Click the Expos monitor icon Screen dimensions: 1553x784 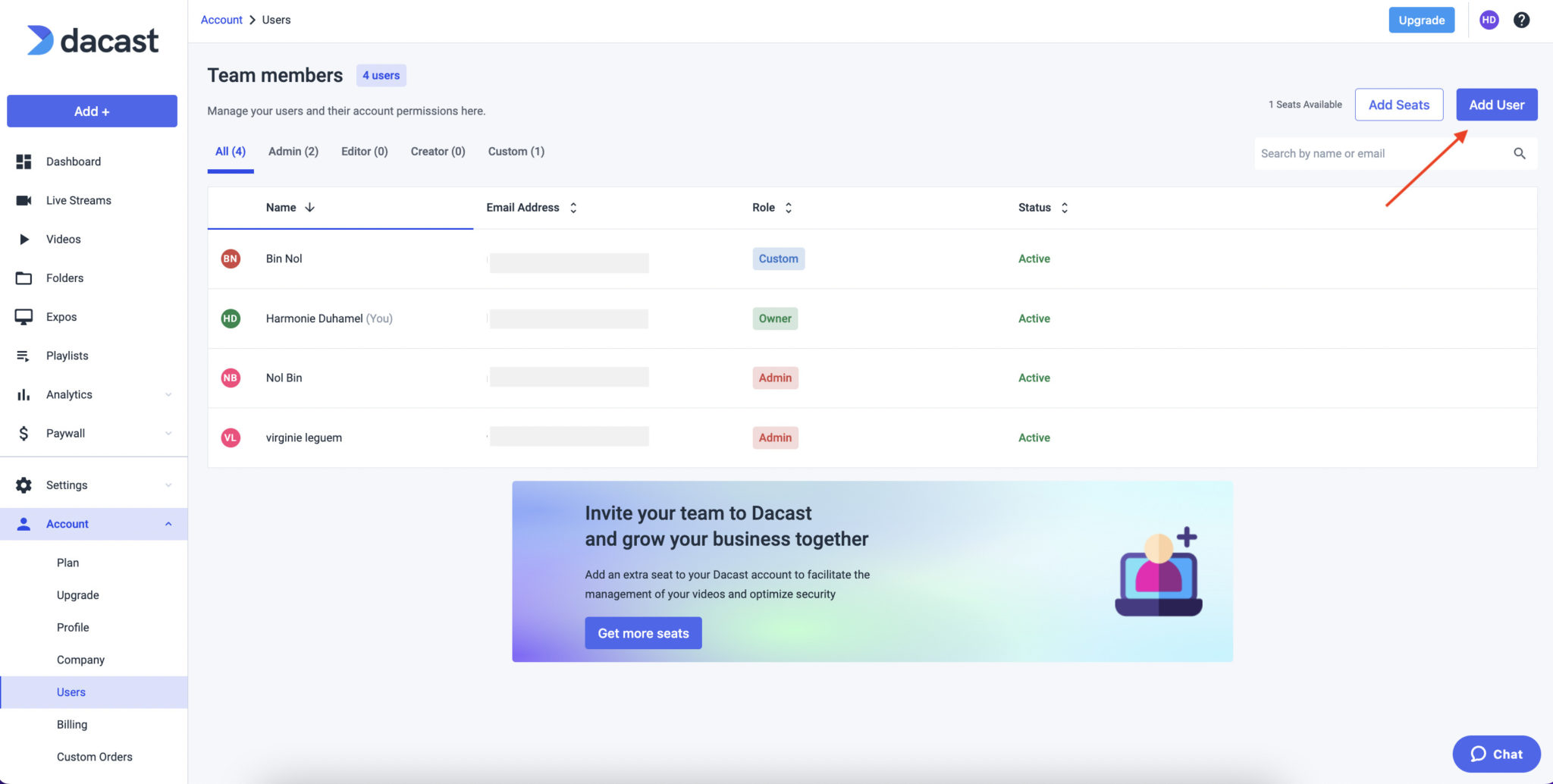pos(24,317)
